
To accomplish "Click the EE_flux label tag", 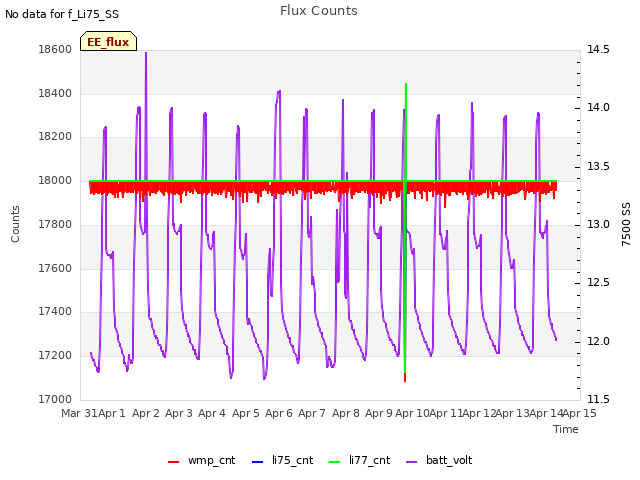I will click(x=108, y=41).
